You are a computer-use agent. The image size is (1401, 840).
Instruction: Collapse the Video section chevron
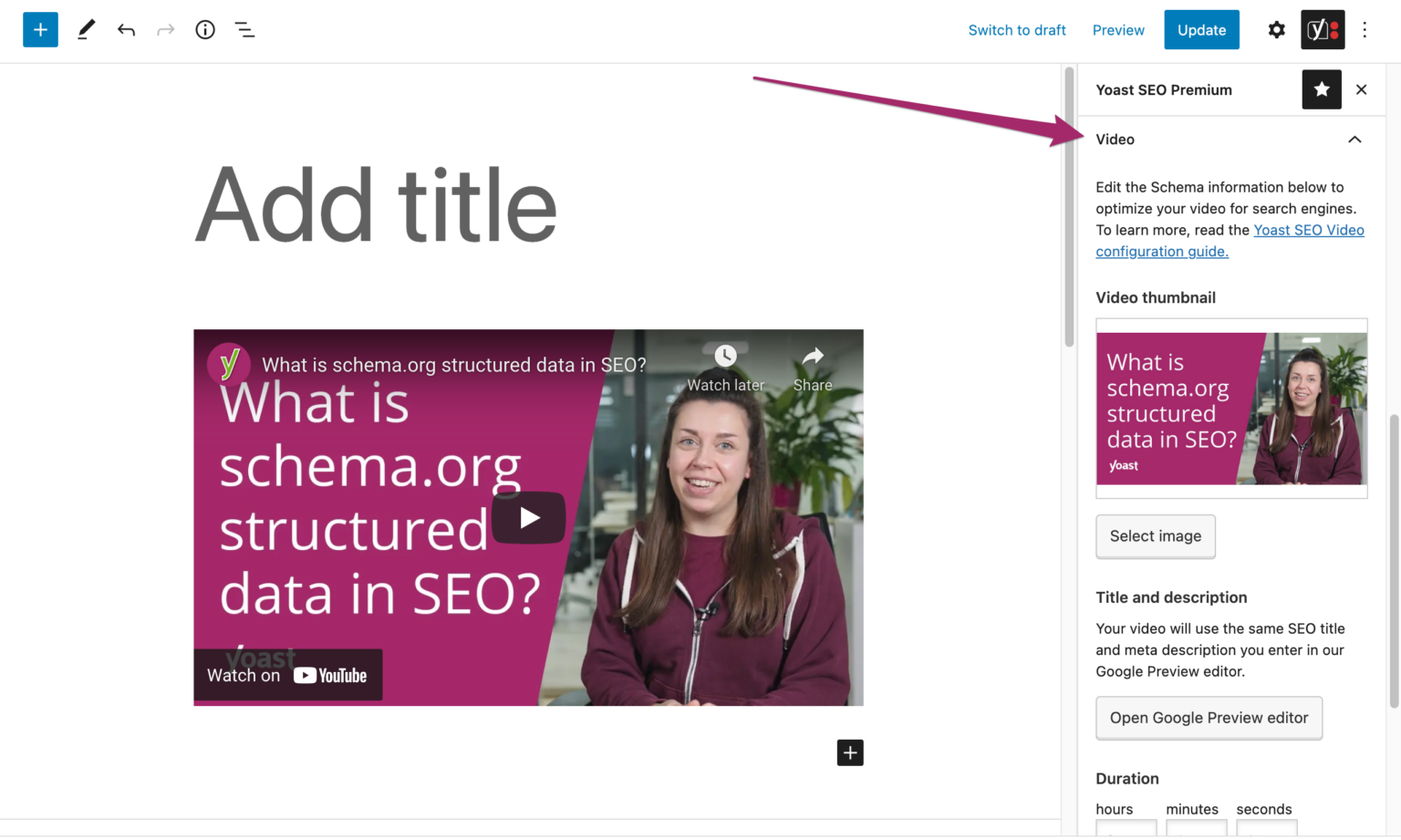click(x=1354, y=140)
